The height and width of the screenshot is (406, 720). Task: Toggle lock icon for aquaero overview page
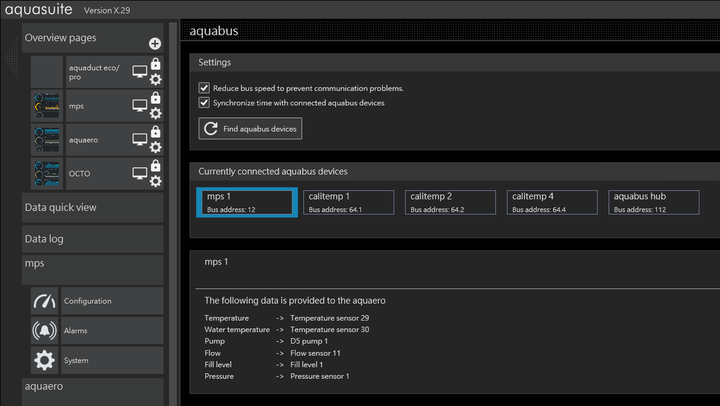click(x=156, y=131)
